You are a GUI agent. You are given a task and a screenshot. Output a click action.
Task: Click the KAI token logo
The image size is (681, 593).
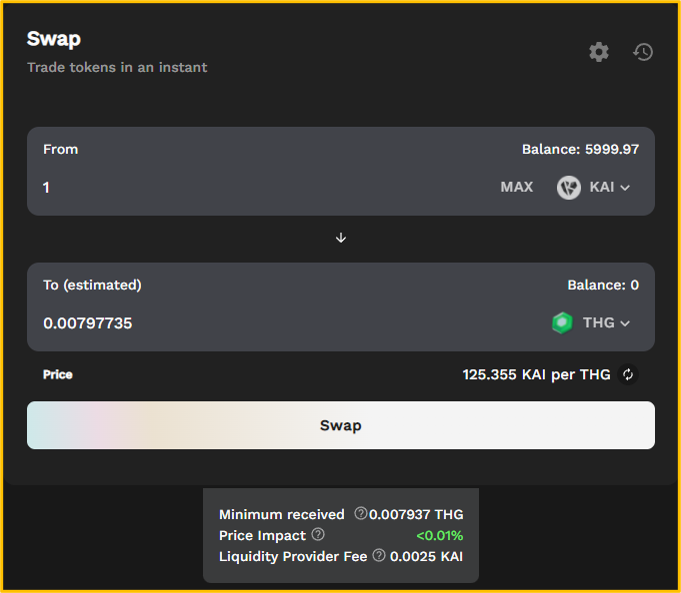569,188
